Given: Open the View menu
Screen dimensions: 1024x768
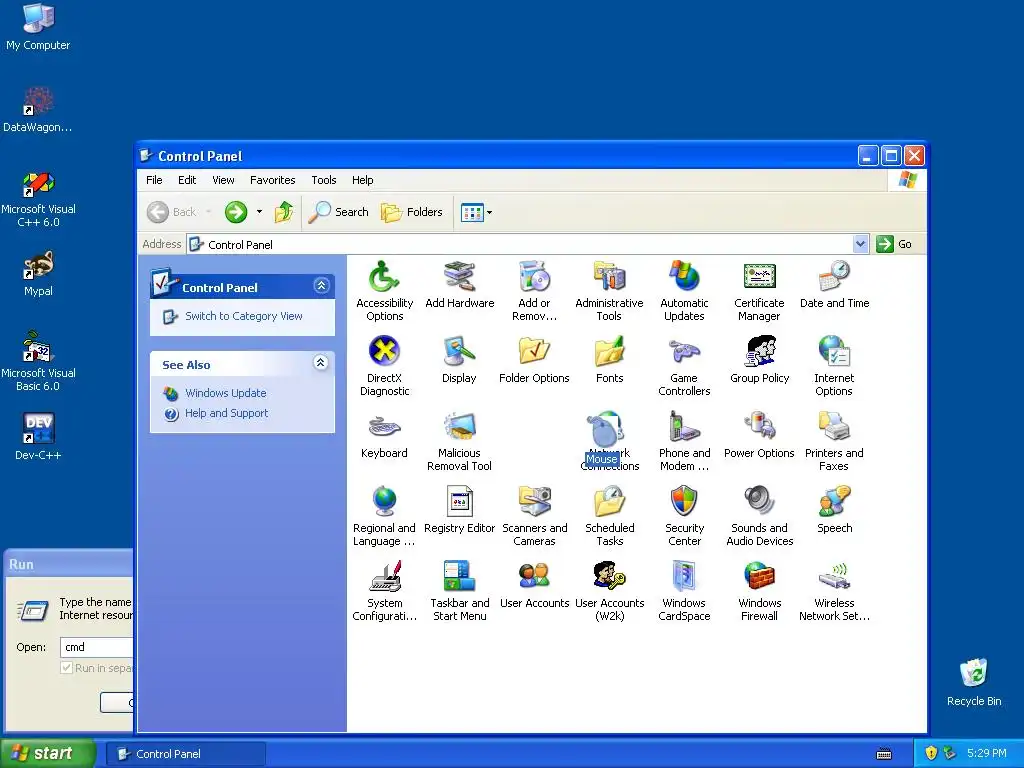Looking at the screenshot, I should click(x=223, y=180).
